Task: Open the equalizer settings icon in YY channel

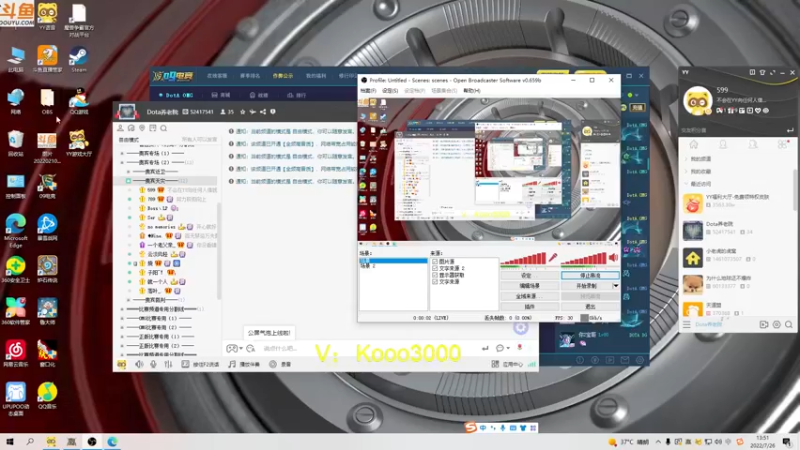Action: pos(168,364)
